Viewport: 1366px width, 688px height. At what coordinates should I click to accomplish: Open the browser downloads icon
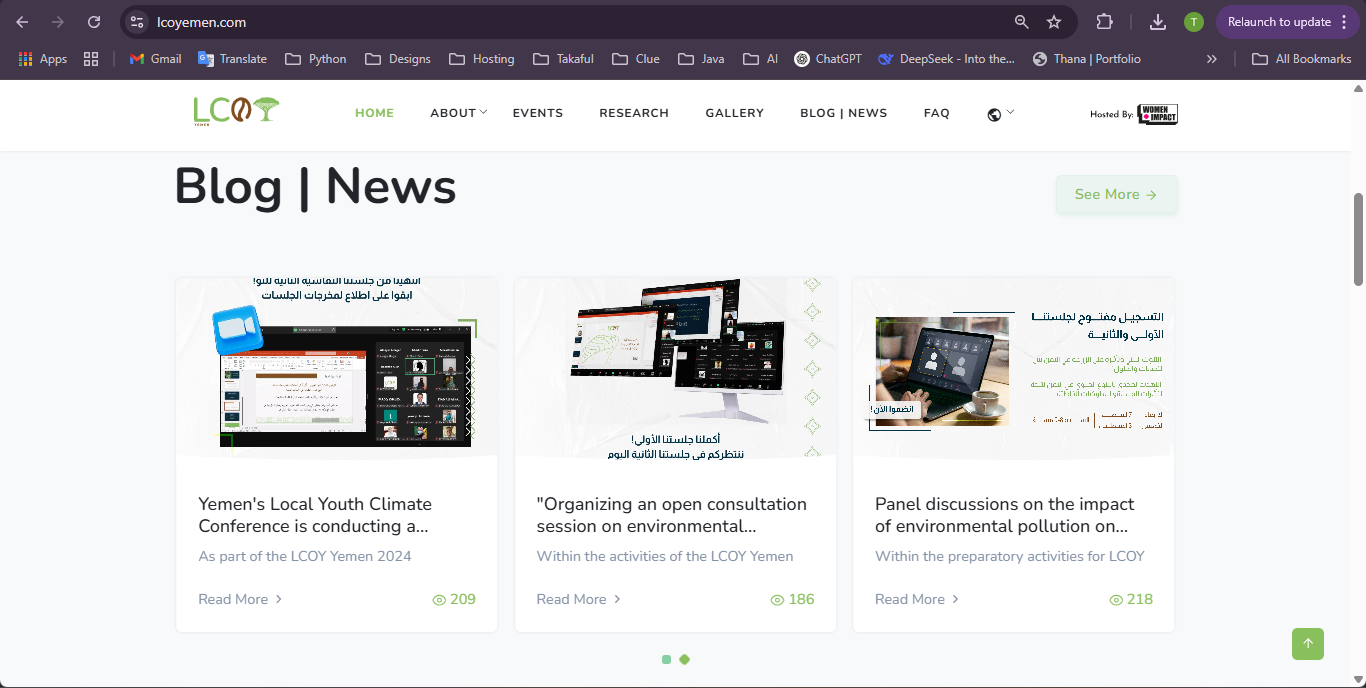click(1157, 22)
